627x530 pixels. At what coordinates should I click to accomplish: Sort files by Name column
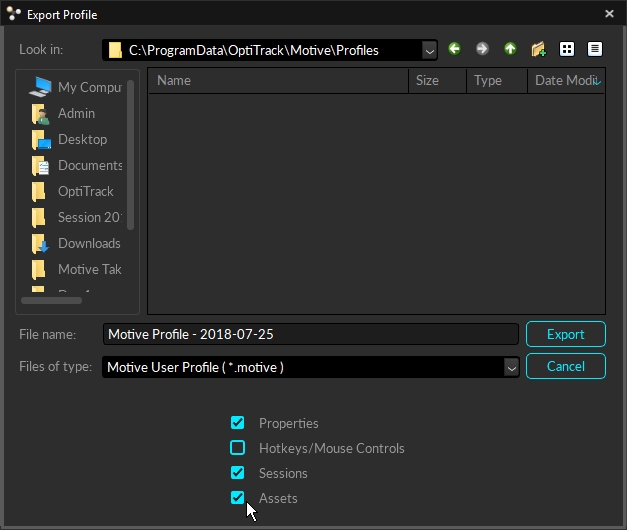click(x=278, y=81)
